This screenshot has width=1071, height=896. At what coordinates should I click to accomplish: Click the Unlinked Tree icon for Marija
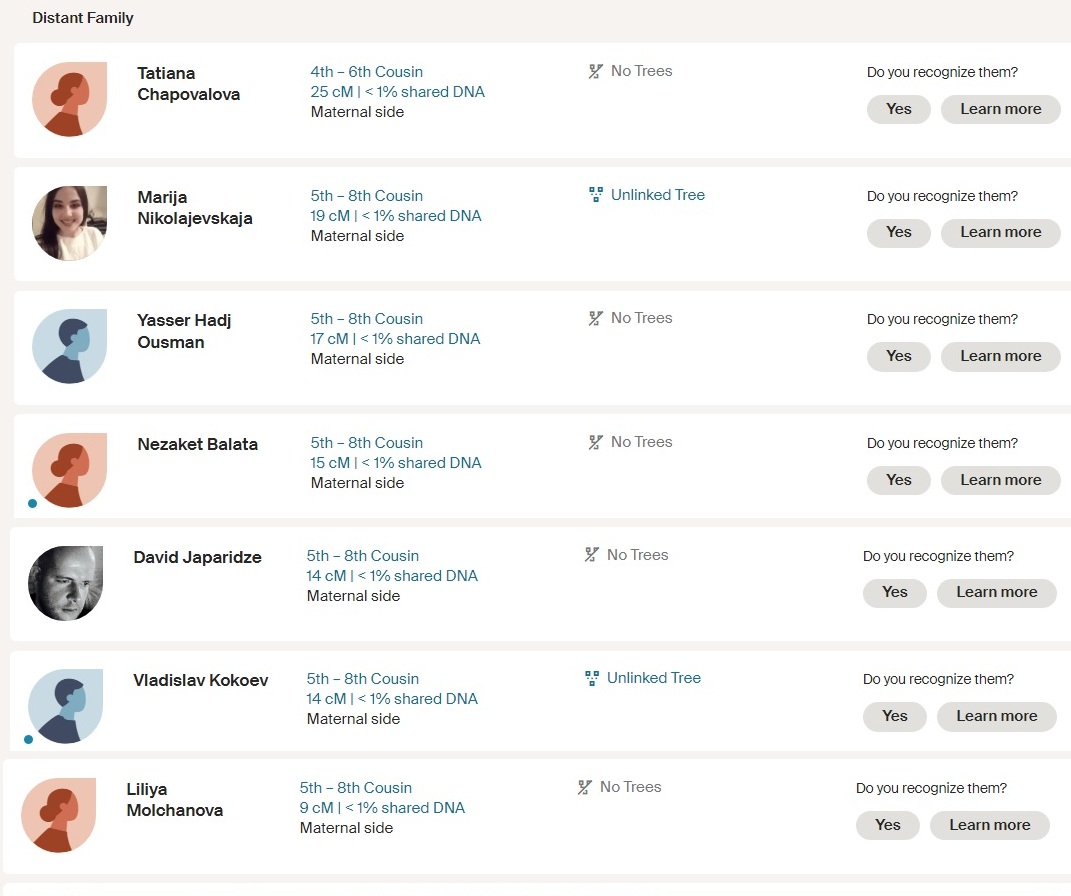pyautogui.click(x=597, y=195)
